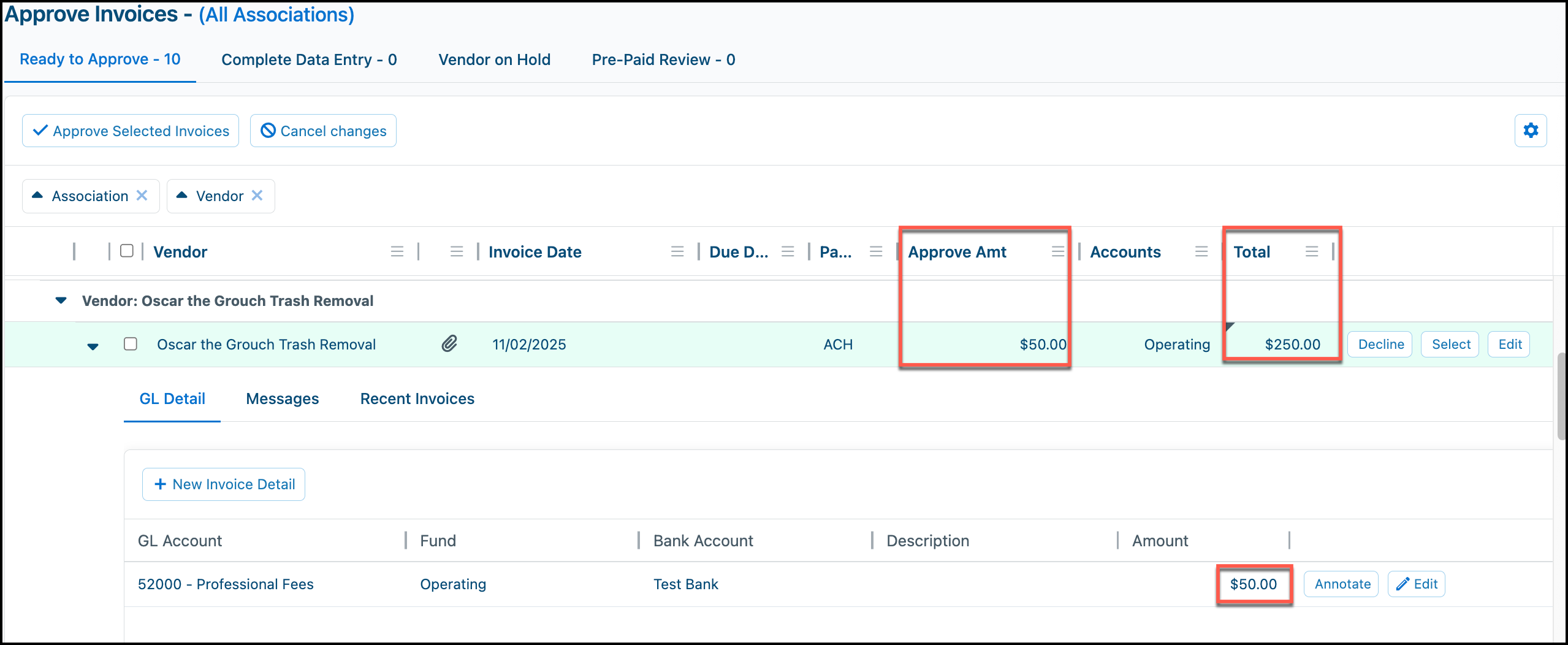Sort by Invoice Date column header

(x=535, y=252)
